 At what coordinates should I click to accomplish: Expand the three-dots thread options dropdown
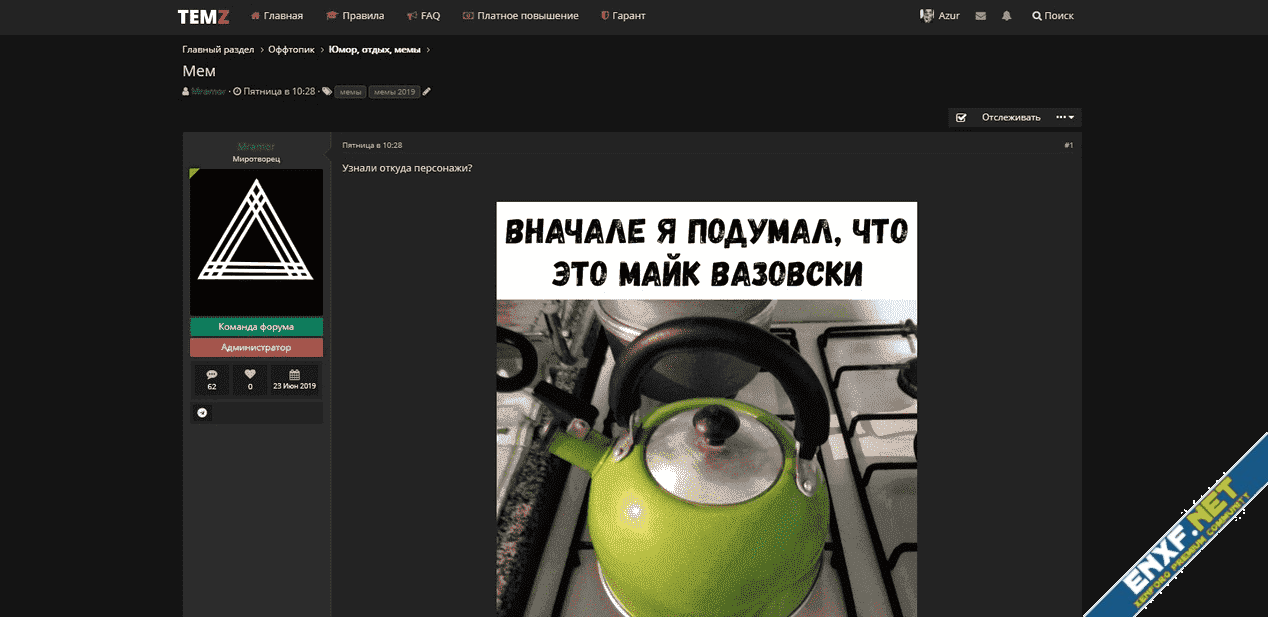[1065, 117]
